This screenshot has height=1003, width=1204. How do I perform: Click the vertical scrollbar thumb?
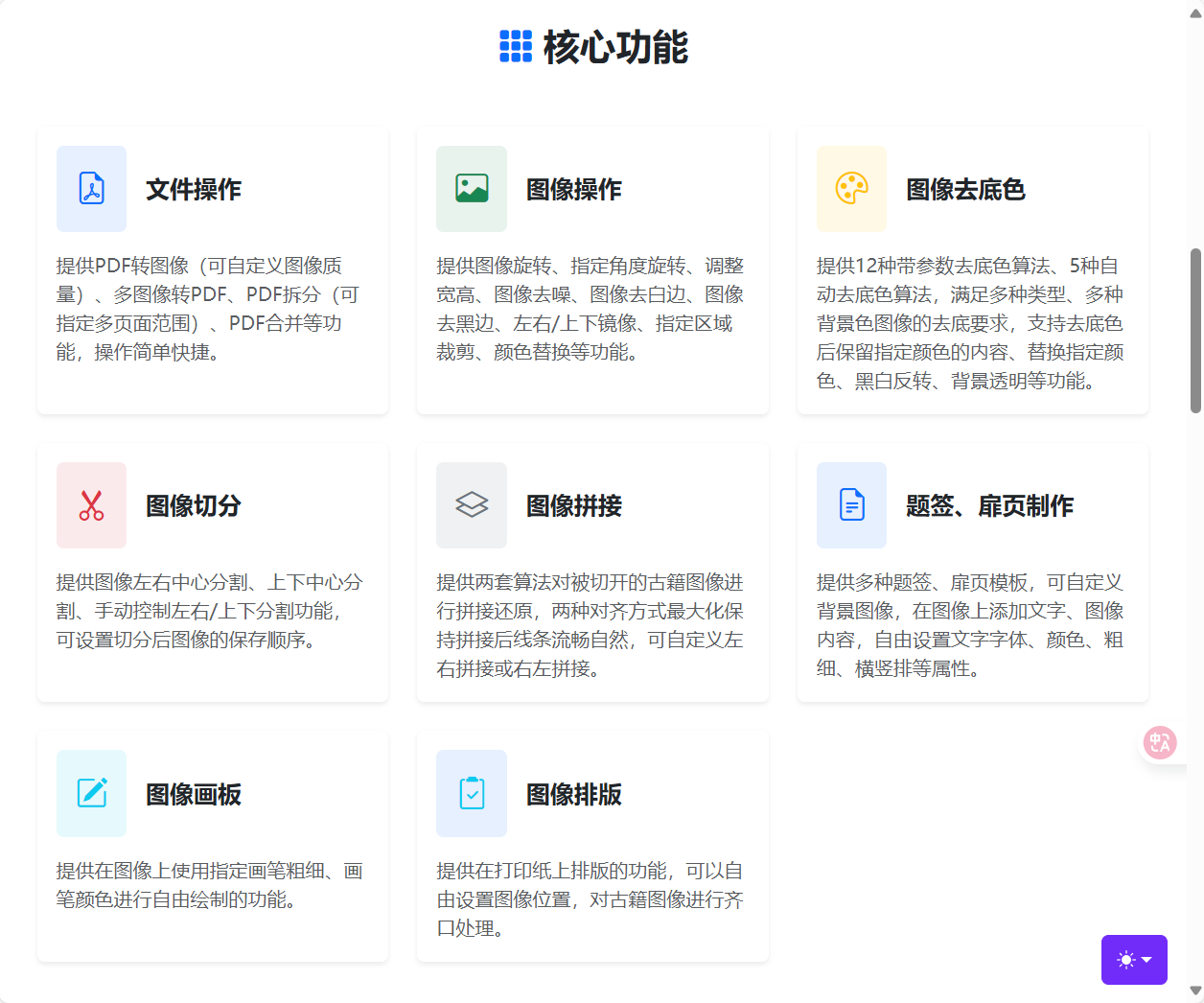point(1195,331)
